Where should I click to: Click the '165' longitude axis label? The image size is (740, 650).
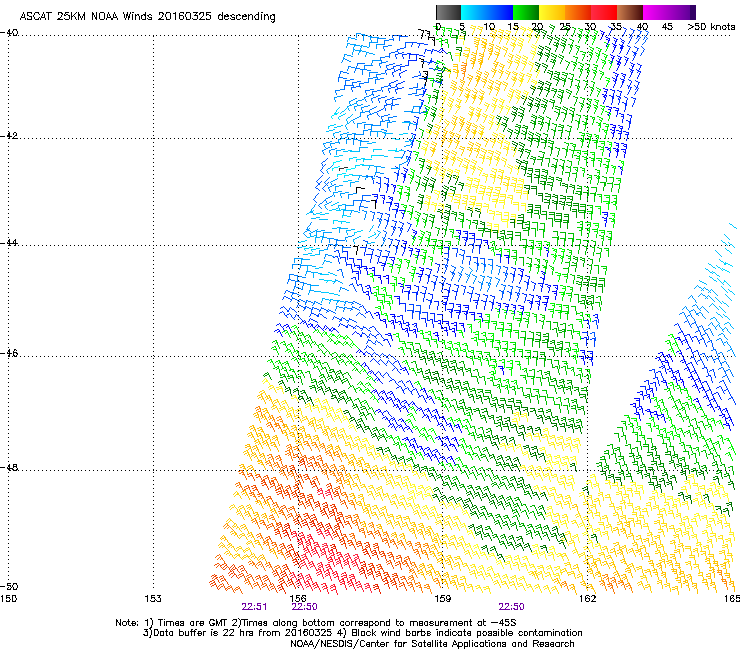(x=732, y=599)
